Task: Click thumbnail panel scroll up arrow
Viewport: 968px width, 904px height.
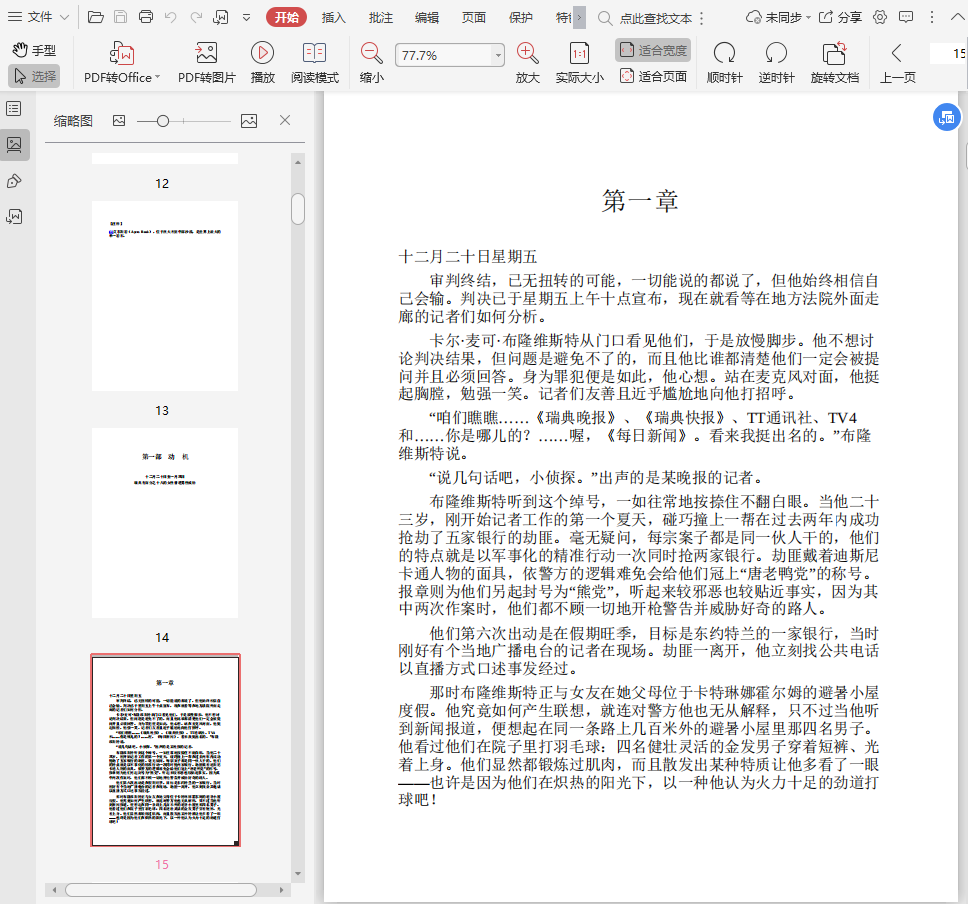Action: (298, 162)
